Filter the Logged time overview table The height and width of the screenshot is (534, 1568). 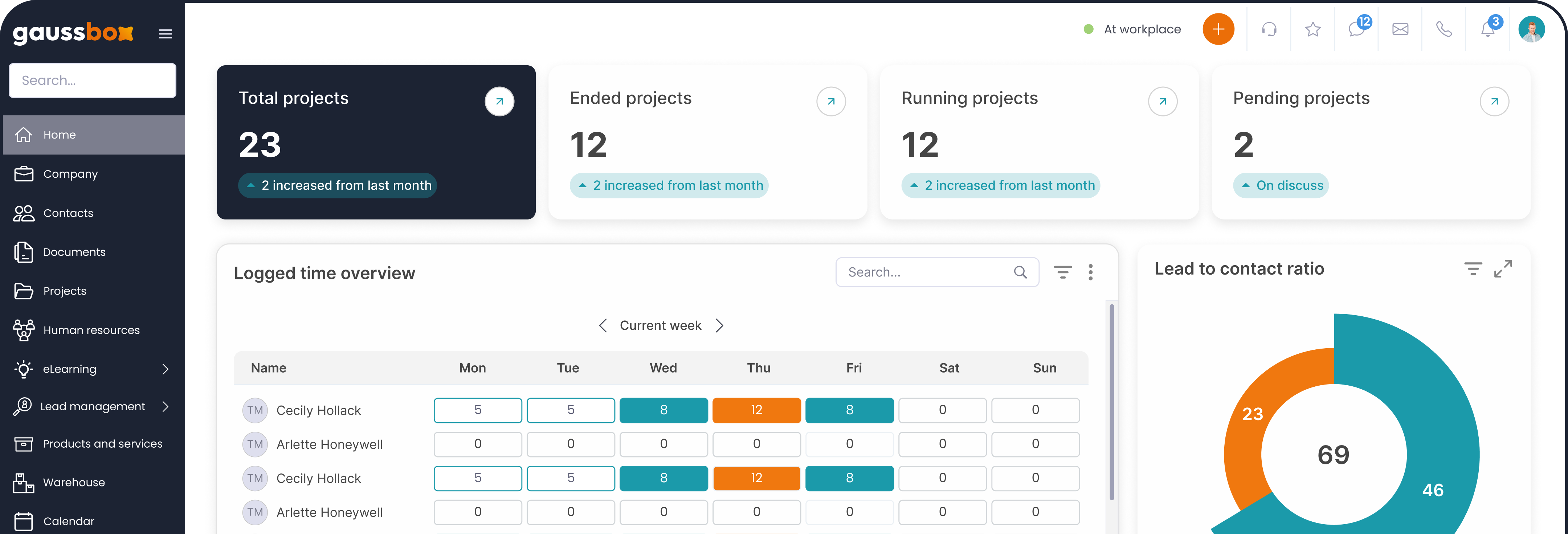click(x=1063, y=272)
